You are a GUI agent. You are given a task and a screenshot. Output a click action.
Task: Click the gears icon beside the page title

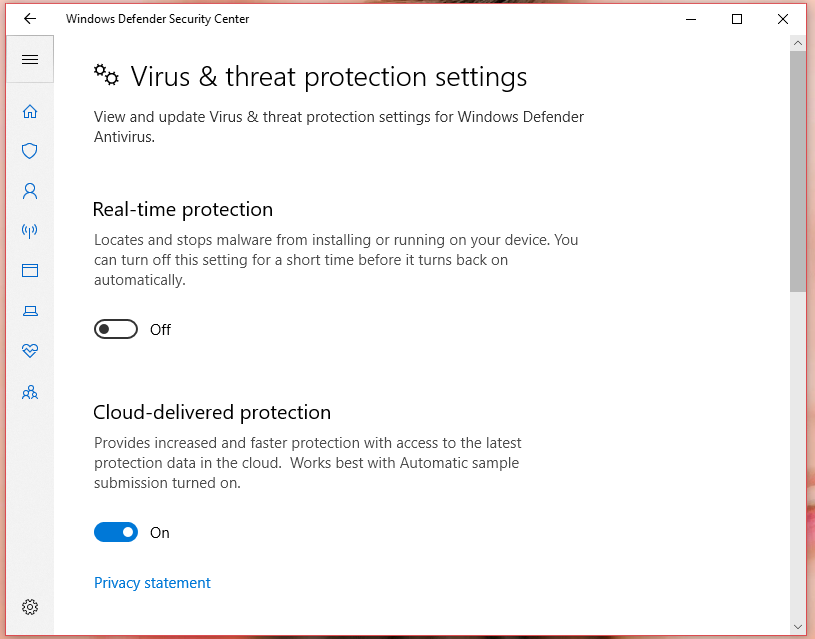pyautogui.click(x=106, y=75)
